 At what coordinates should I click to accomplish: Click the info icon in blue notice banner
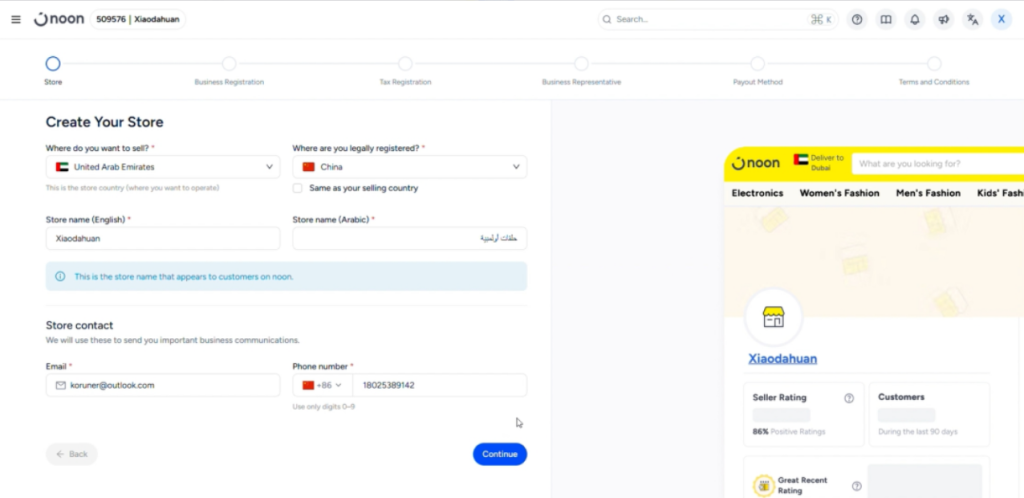pos(60,276)
